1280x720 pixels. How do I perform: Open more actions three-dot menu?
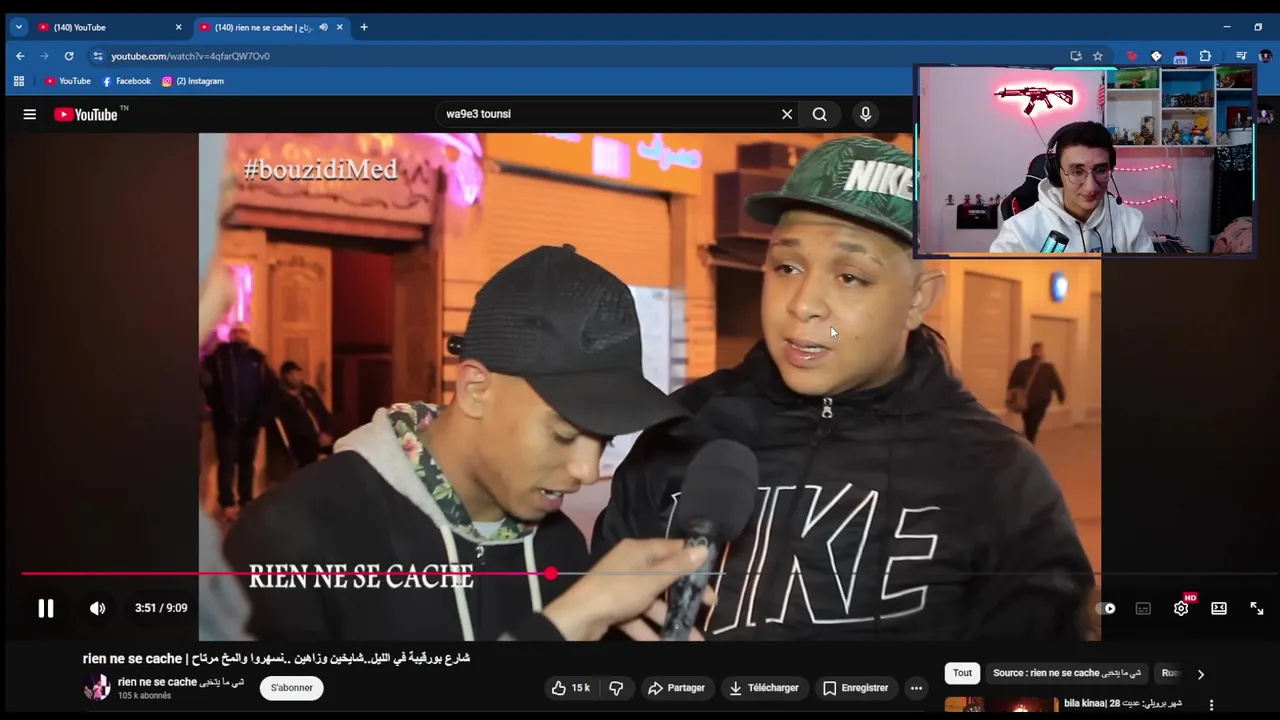(916, 688)
